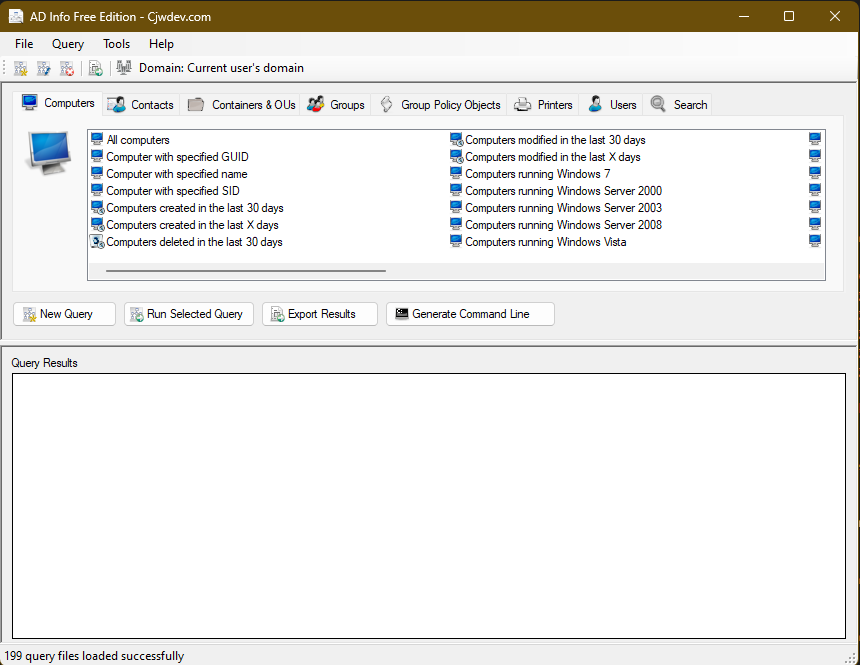The height and width of the screenshot is (665, 860).
Task: Select 'Computers deleted in the last 30 days'
Action: pyautogui.click(x=187, y=242)
